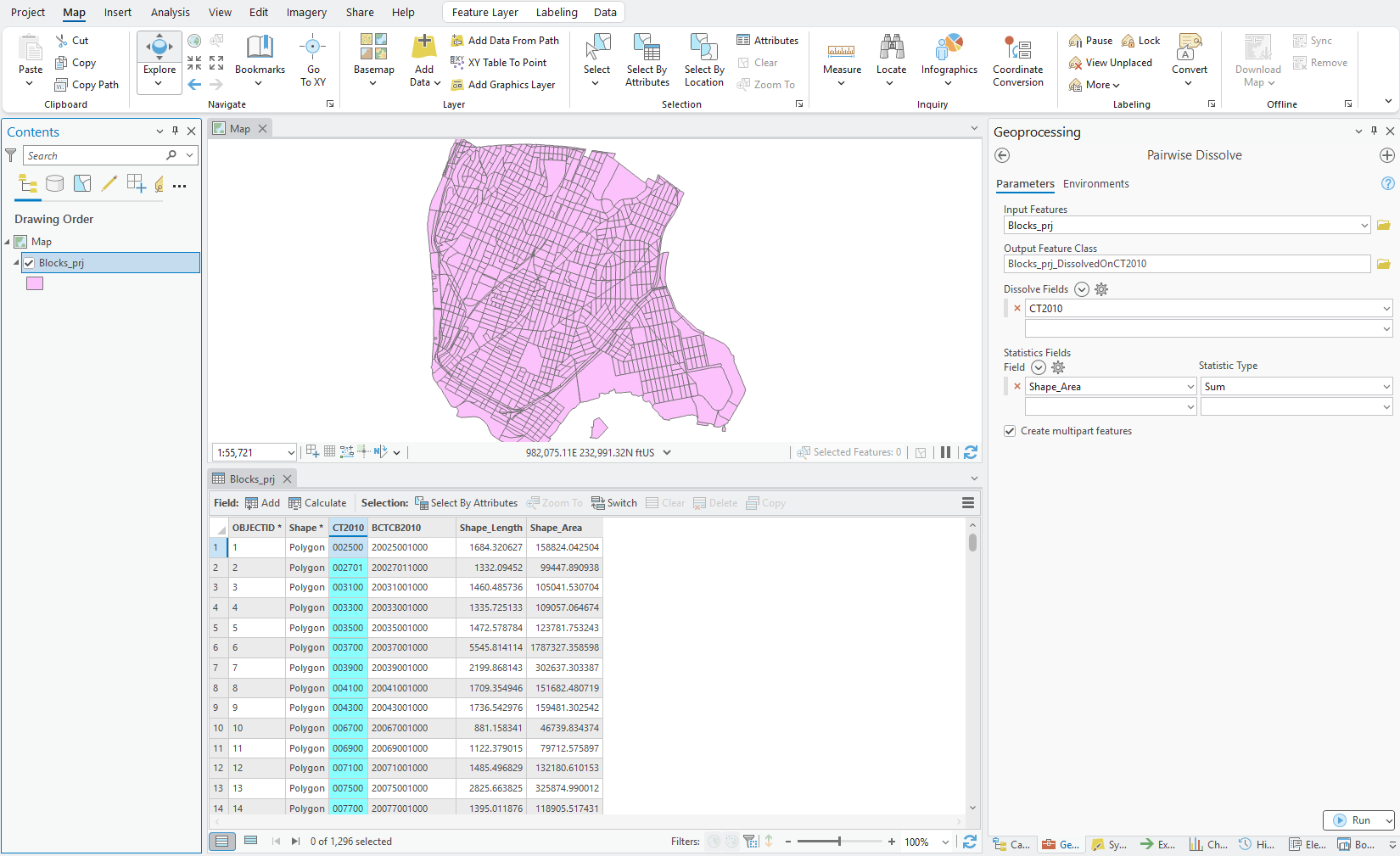This screenshot has width=1400, height=856.
Task: Click inside the Contents search field
Action: tap(93, 155)
